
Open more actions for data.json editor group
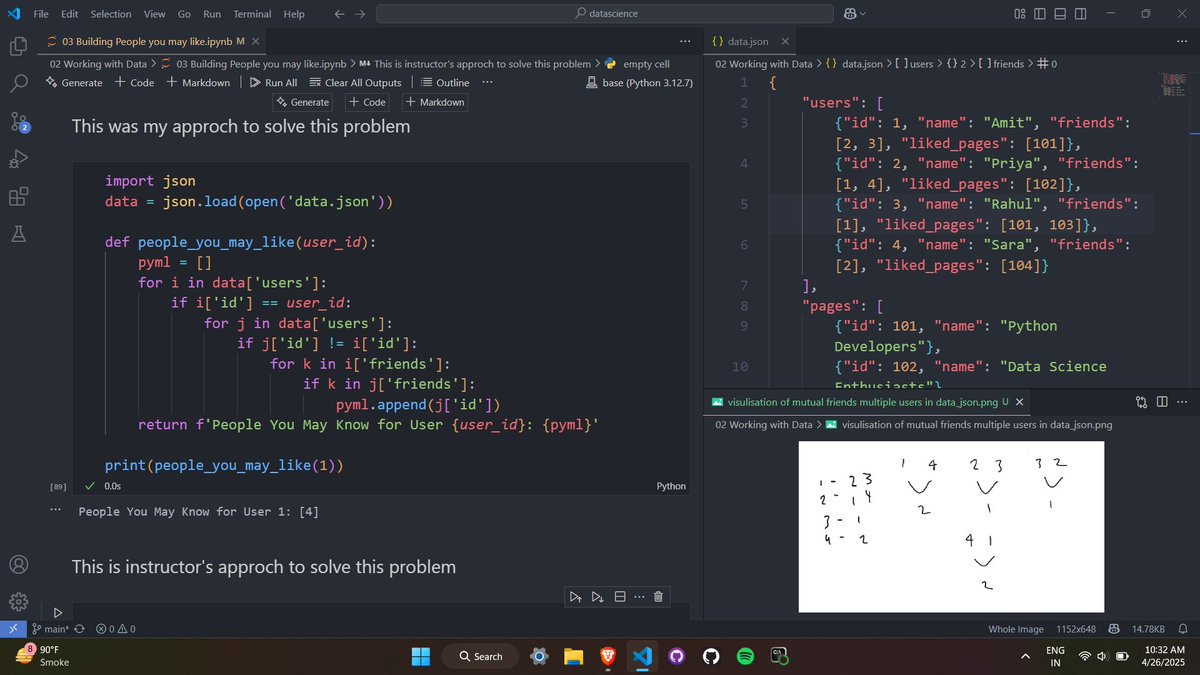[x=1184, y=41]
